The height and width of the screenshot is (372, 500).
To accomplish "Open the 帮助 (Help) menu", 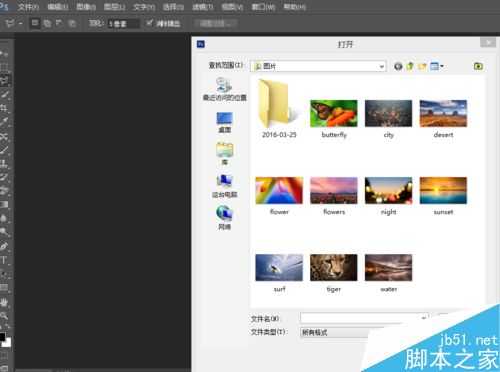I will pos(294,7).
